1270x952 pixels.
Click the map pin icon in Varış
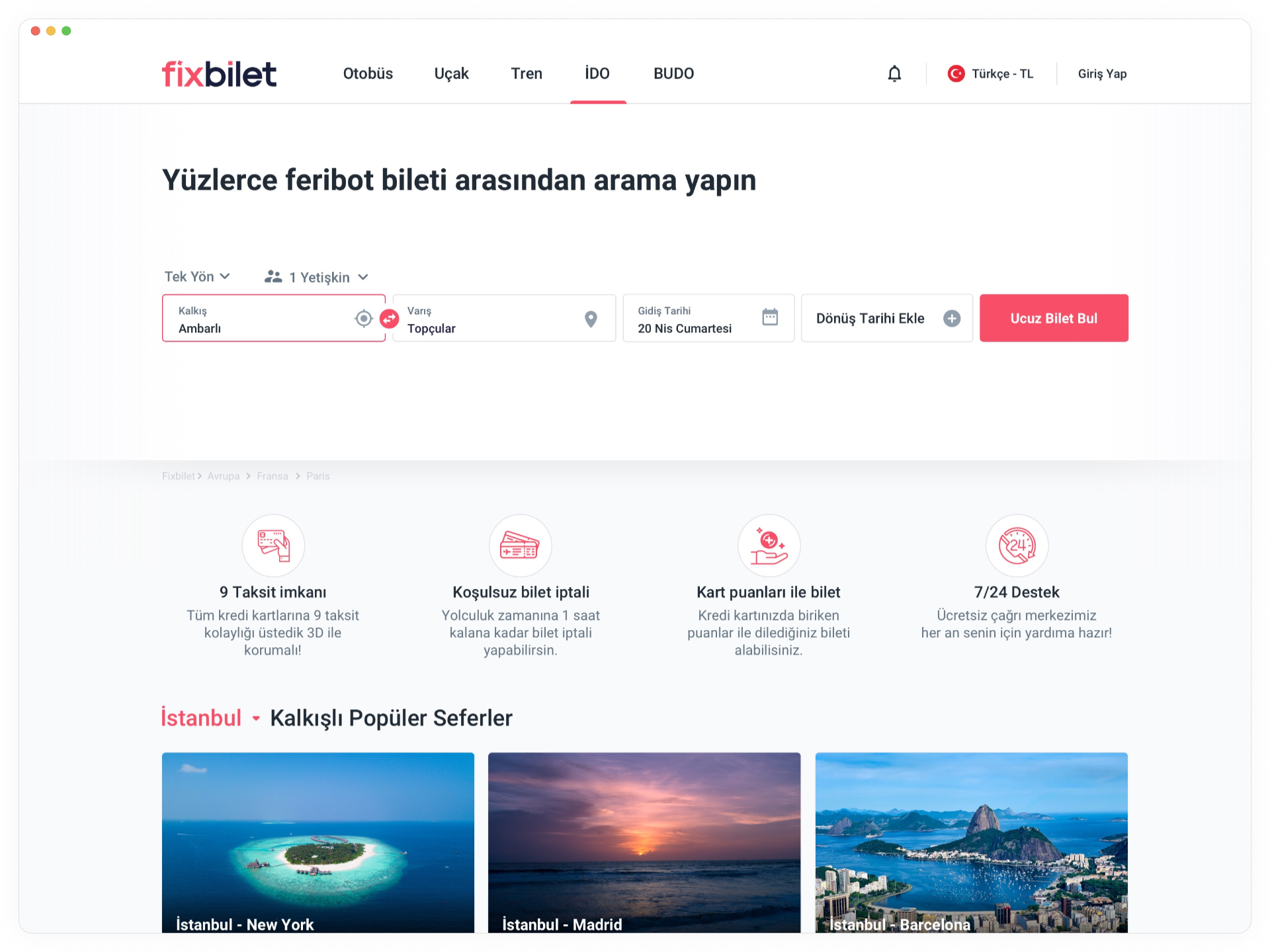(591, 319)
